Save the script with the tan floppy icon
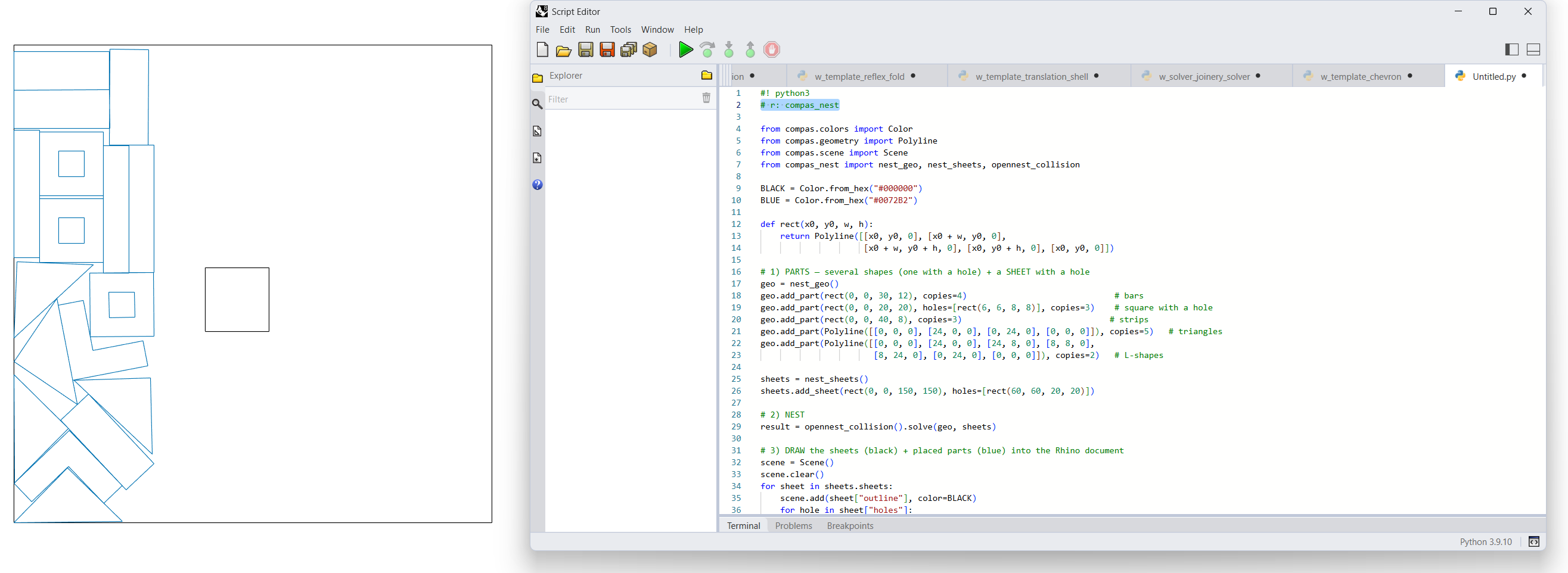 586,49
